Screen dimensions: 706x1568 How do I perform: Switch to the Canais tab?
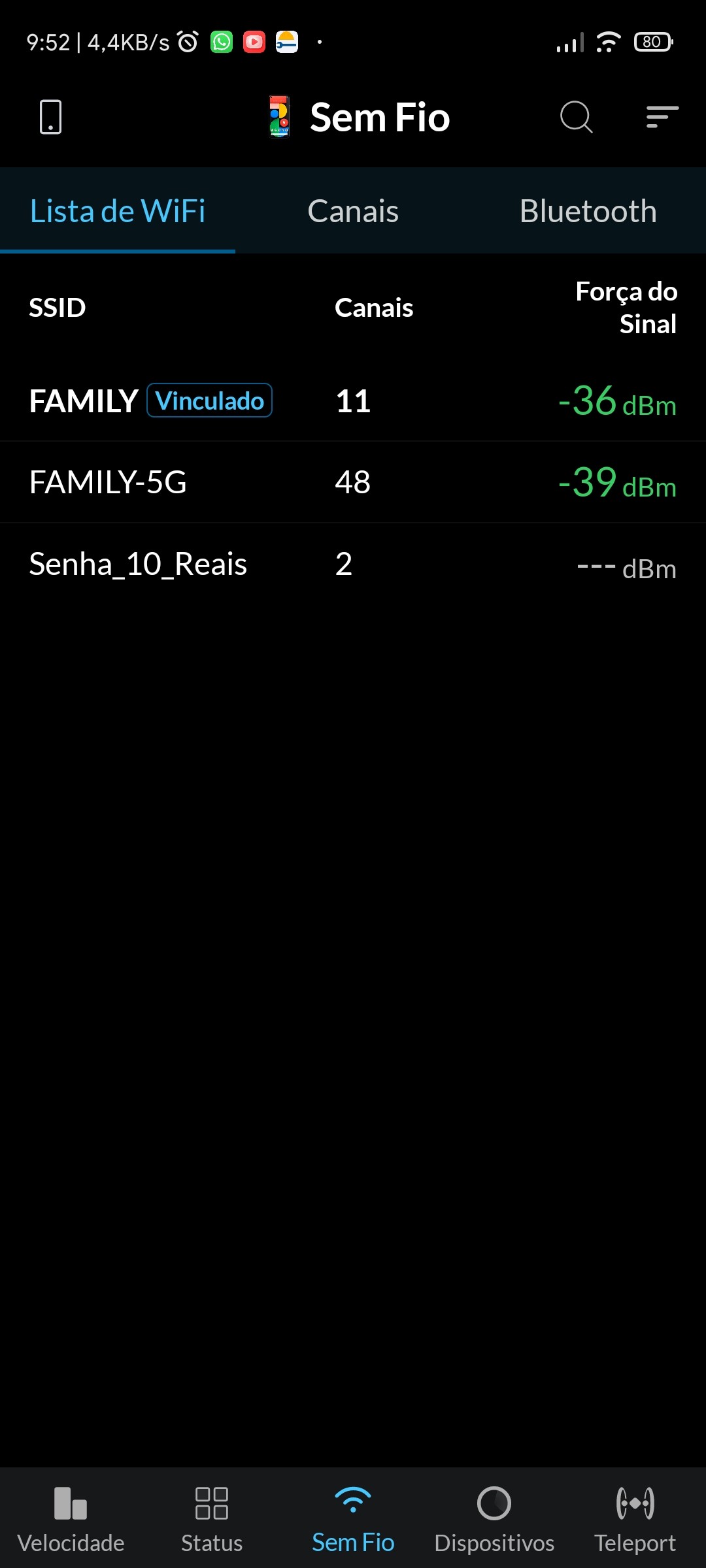[x=353, y=211]
